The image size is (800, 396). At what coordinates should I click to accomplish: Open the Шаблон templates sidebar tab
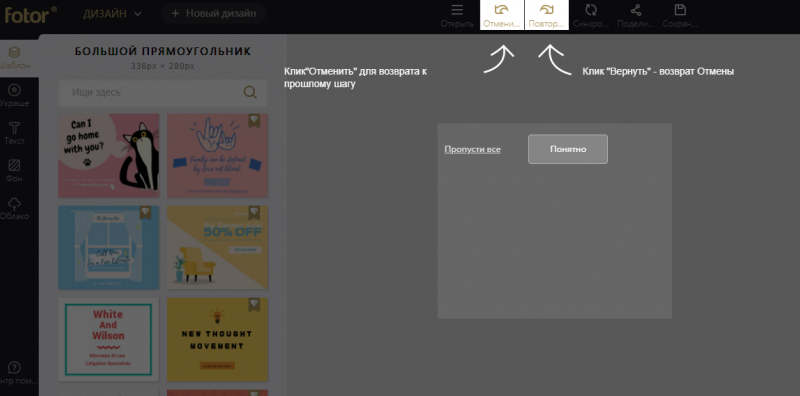click(x=15, y=58)
